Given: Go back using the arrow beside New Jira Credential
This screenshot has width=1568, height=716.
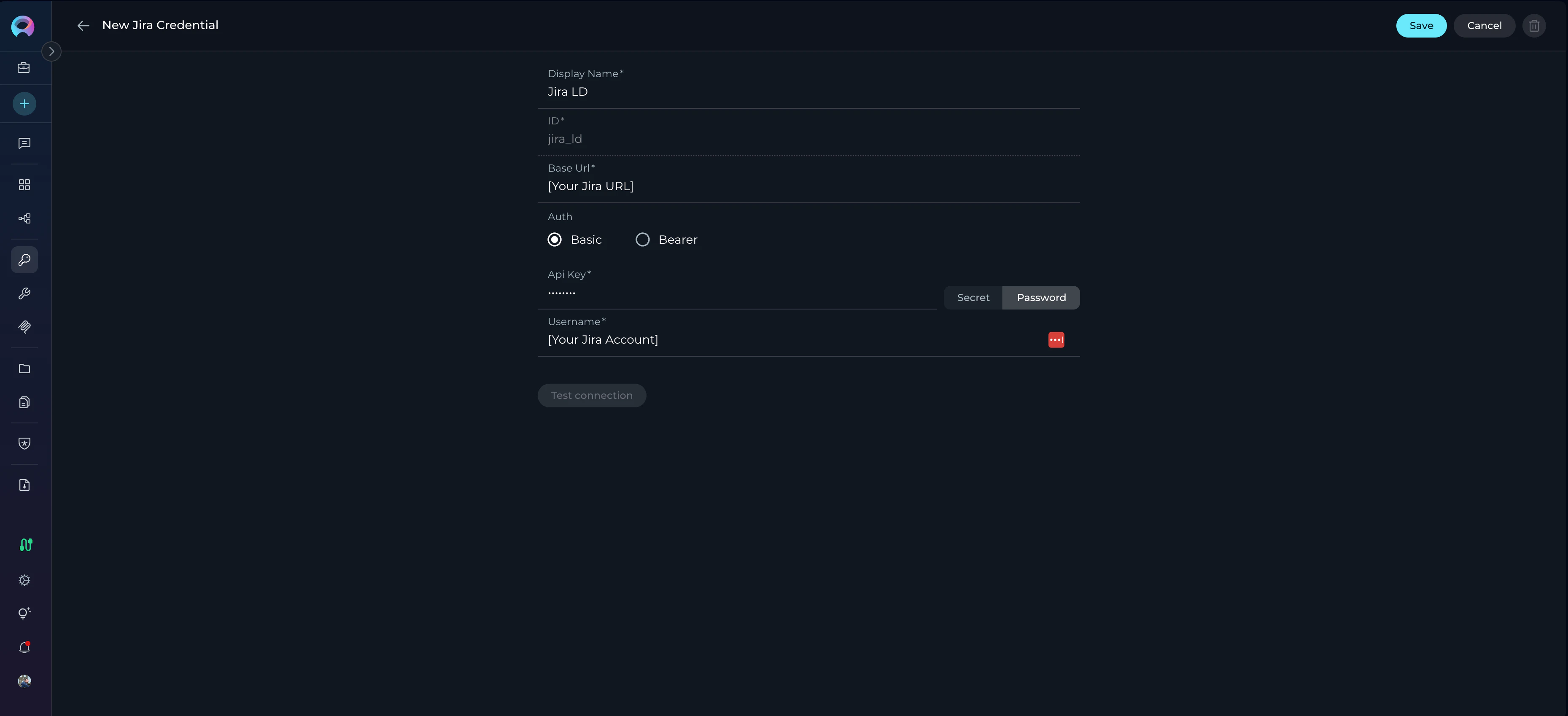Looking at the screenshot, I should tap(84, 26).
